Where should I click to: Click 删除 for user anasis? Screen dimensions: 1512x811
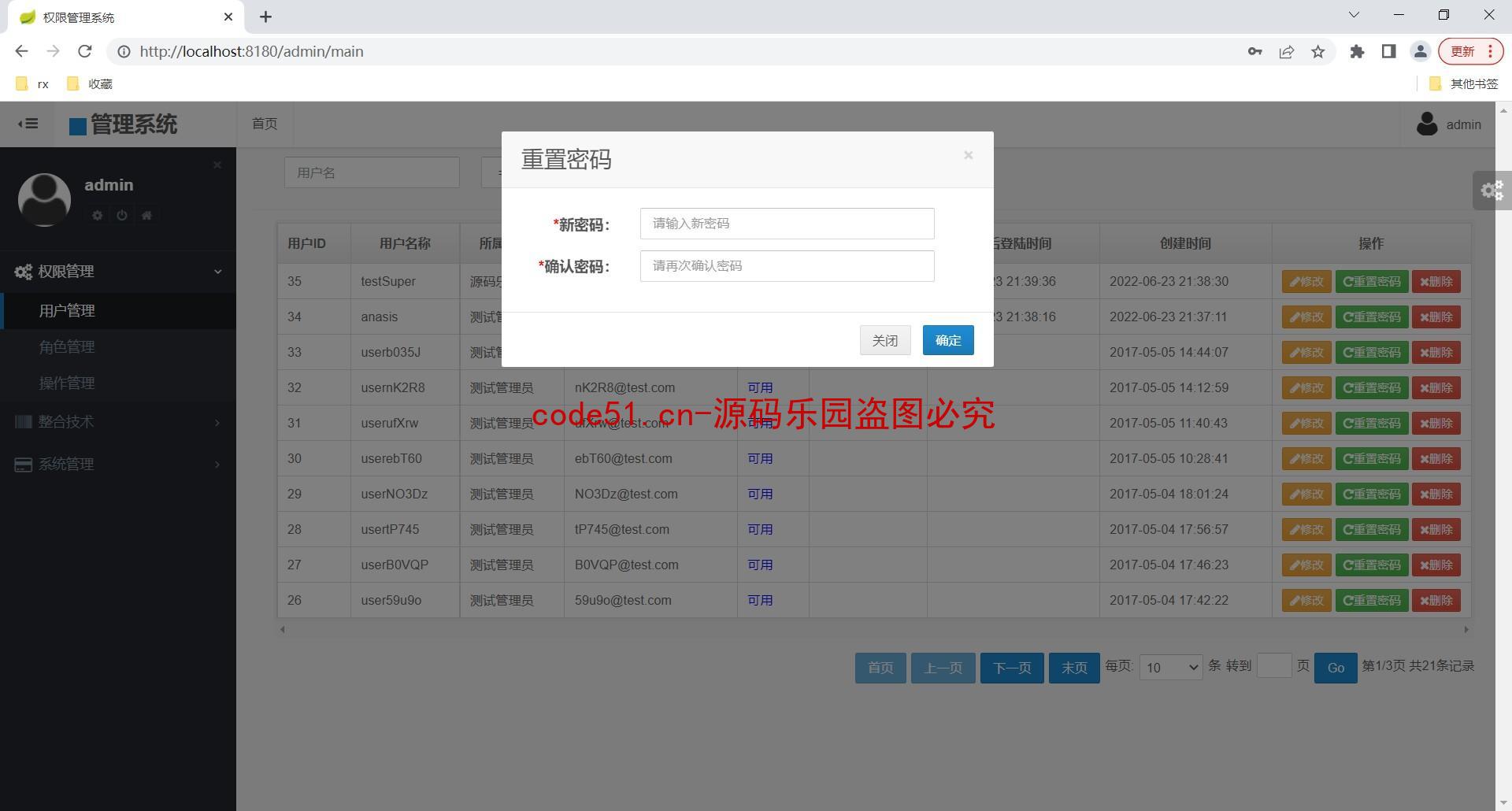1436,317
